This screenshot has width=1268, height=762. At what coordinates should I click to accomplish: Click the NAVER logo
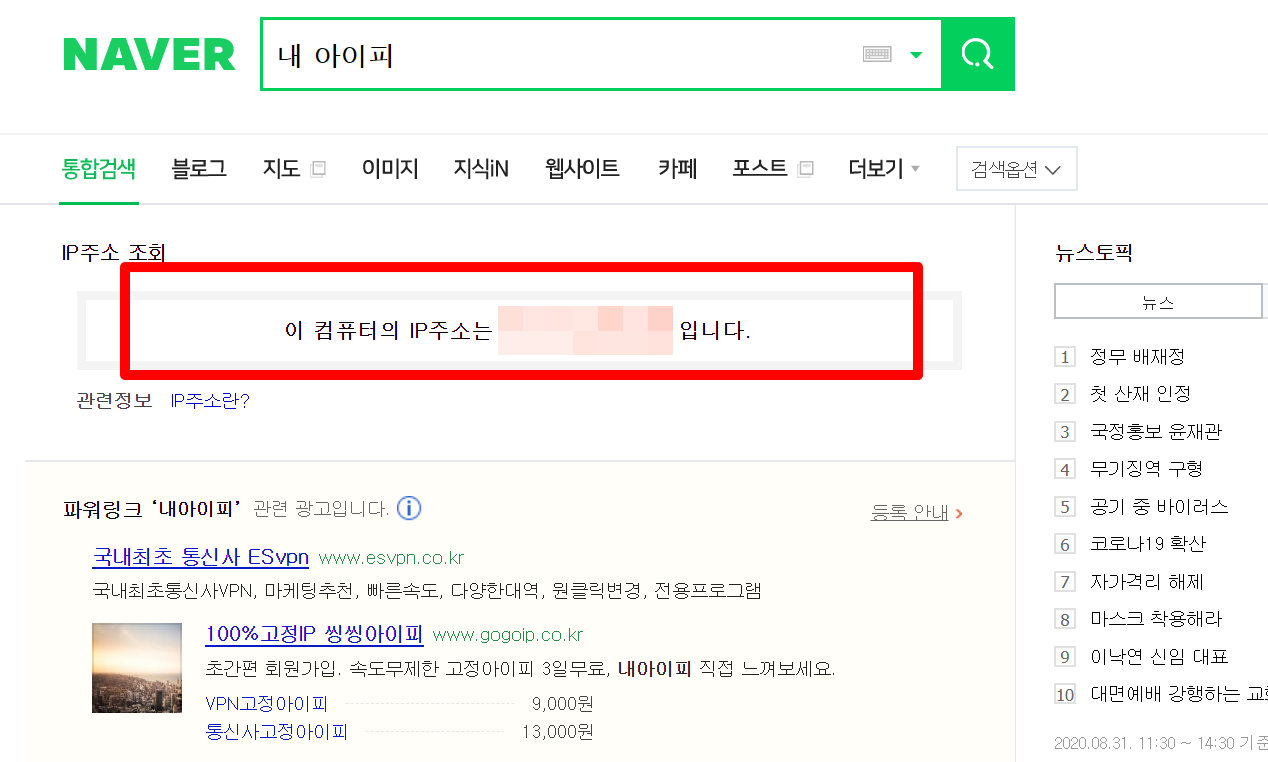tap(149, 54)
